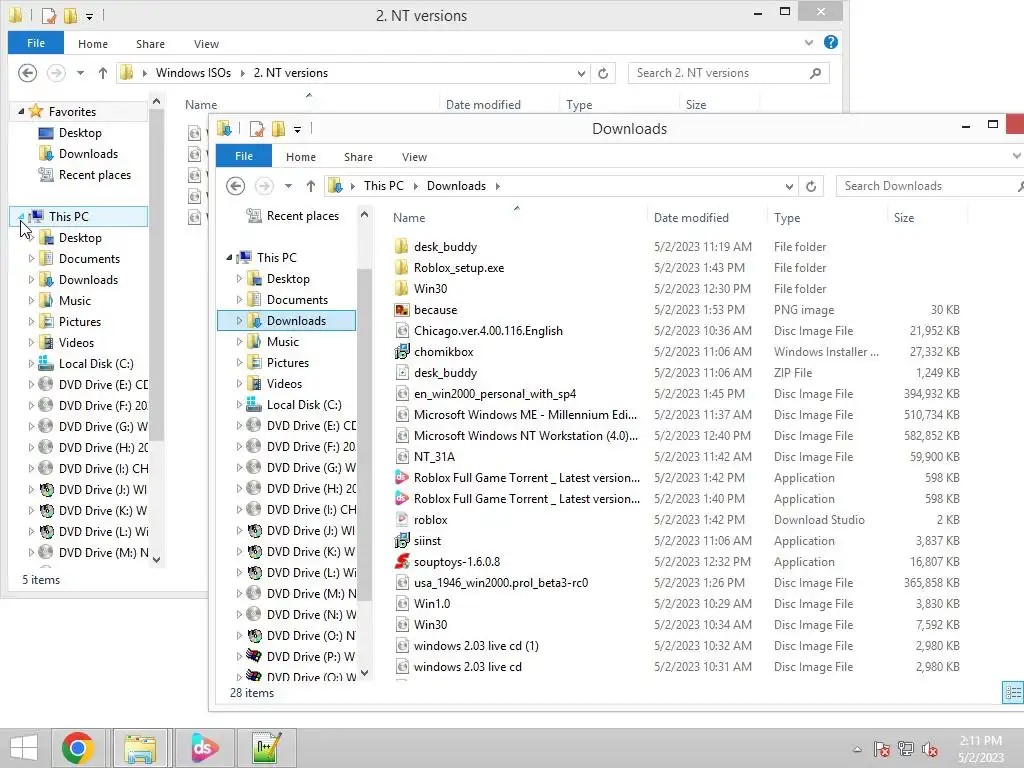The height and width of the screenshot is (768, 1024).
Task: Select the souptoys-1.6.0.8 application icon
Action: click(402, 562)
